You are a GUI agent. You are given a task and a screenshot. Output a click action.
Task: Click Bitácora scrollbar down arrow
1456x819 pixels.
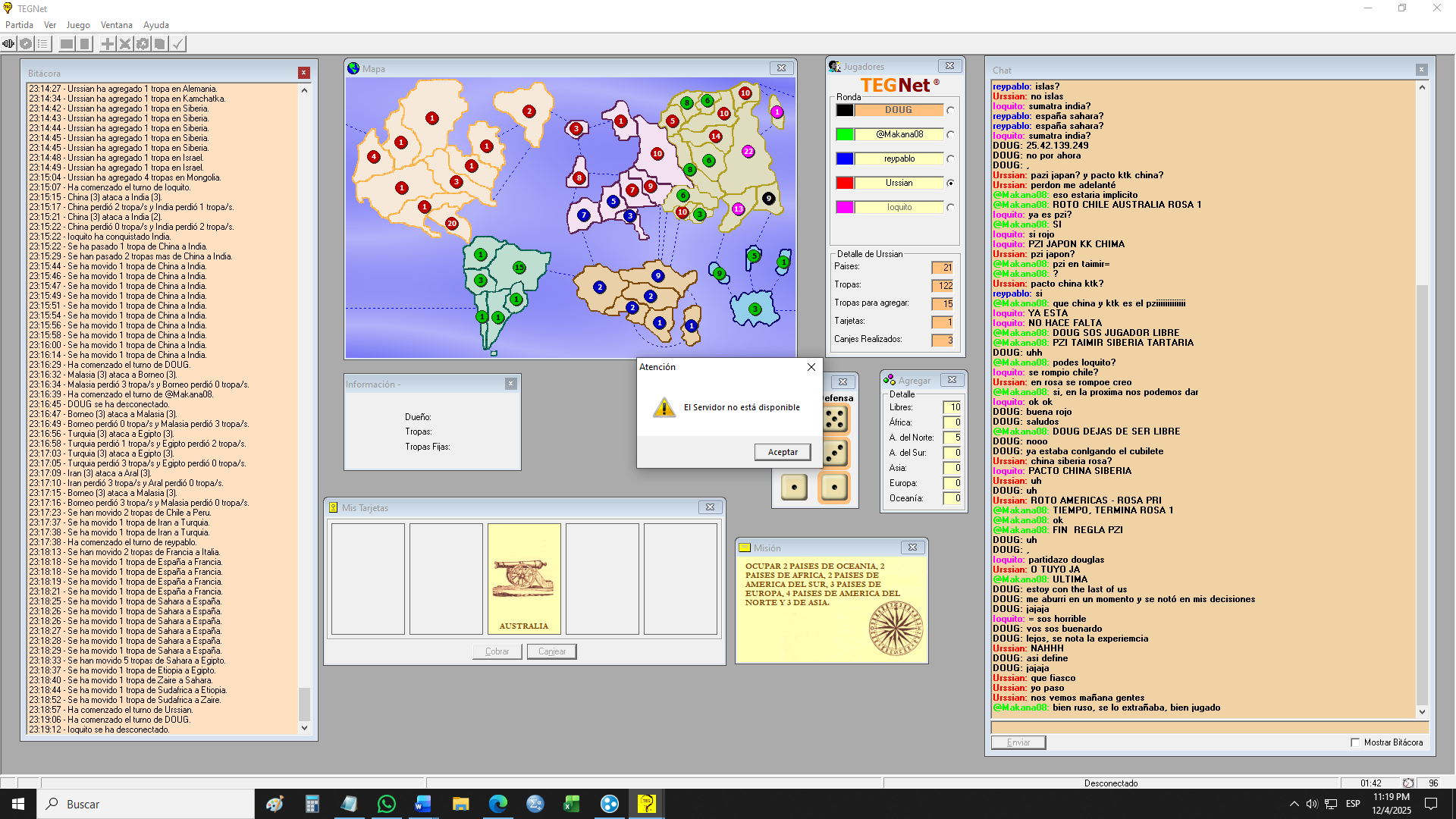pos(304,728)
